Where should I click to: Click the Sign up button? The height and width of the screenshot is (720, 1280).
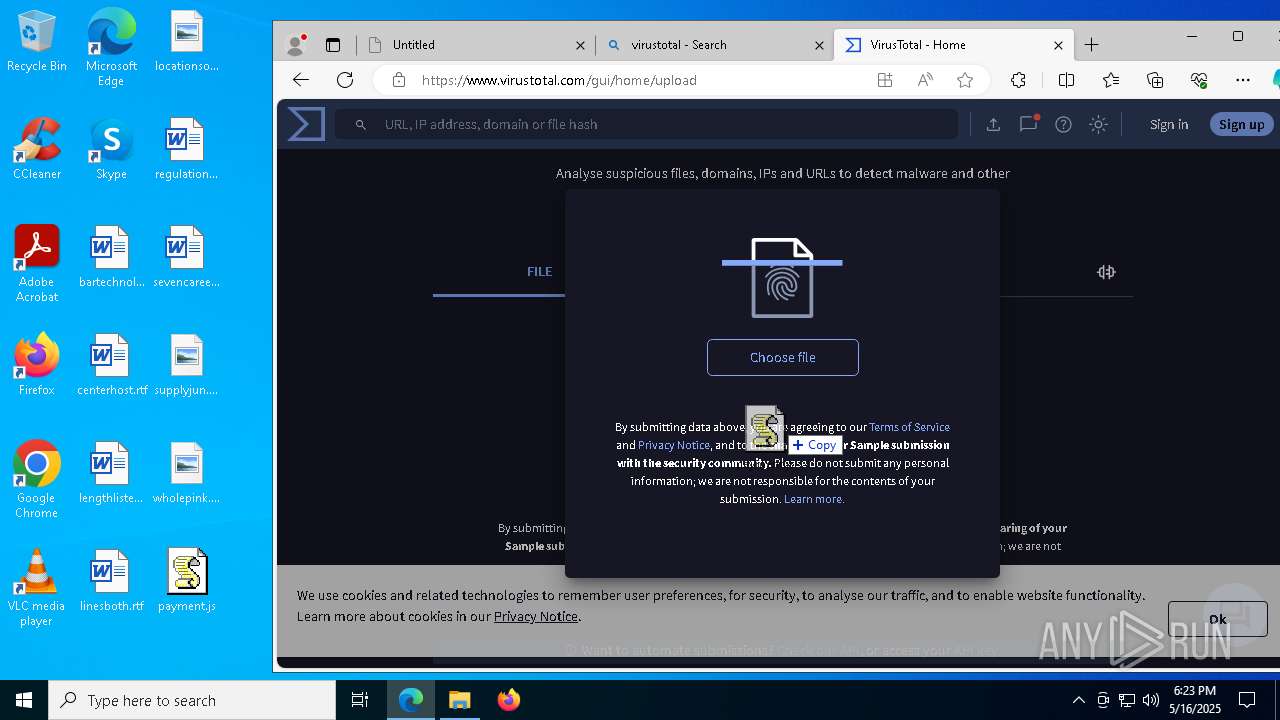point(1241,124)
